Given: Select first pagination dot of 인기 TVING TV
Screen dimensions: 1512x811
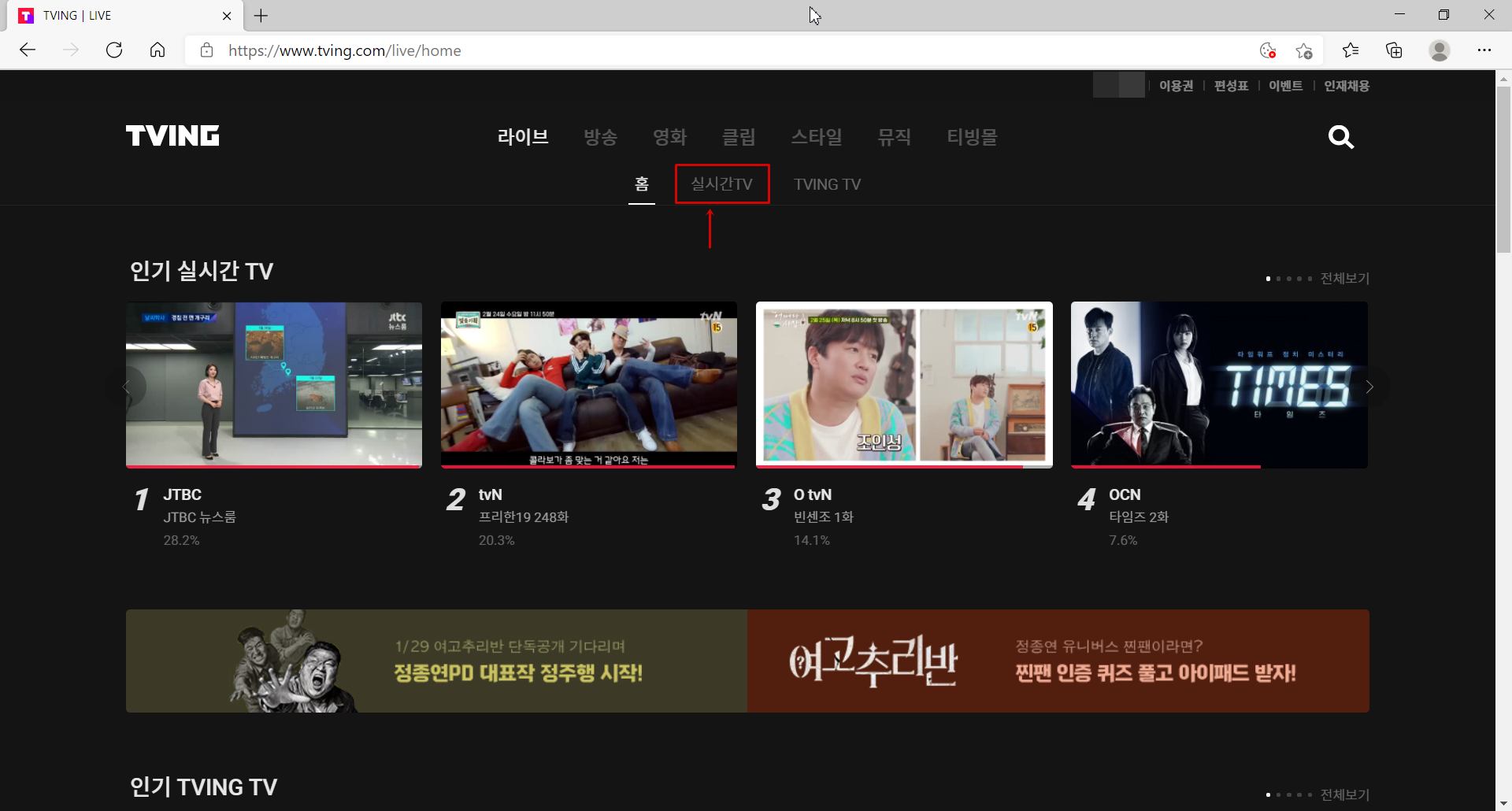Looking at the screenshot, I should pos(1268,795).
